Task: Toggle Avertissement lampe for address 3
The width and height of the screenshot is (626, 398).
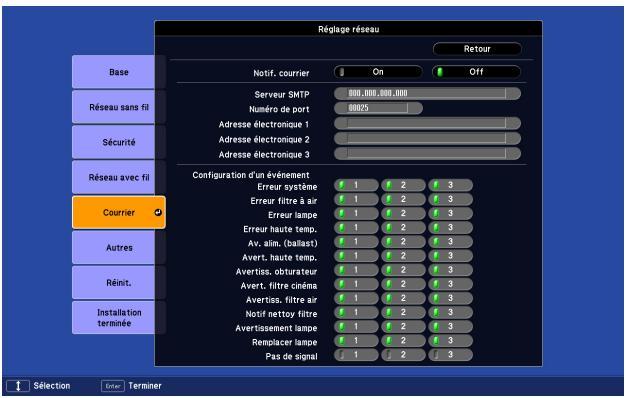Action: click(x=450, y=327)
